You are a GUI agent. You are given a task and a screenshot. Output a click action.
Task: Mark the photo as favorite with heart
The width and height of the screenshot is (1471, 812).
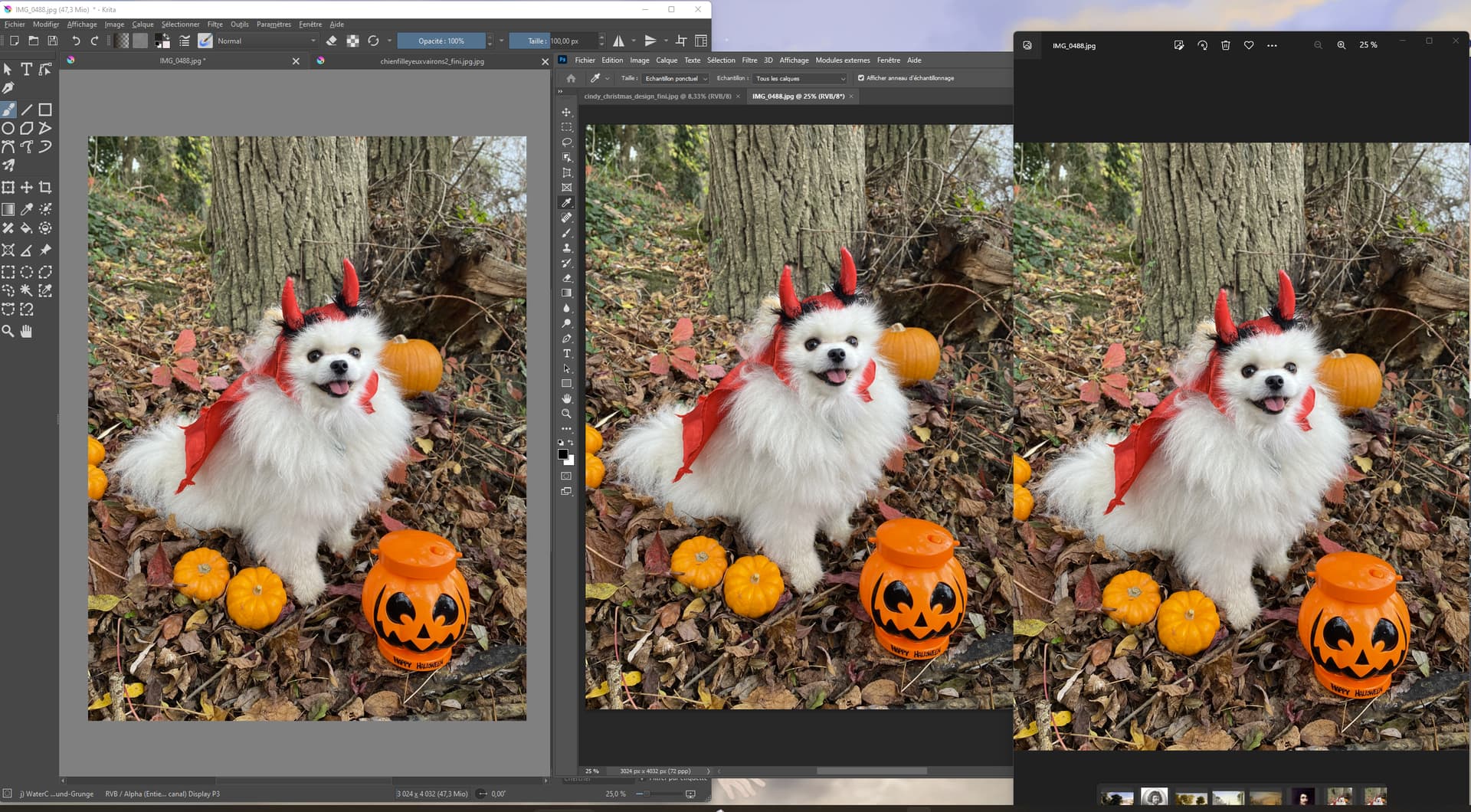[1249, 46]
